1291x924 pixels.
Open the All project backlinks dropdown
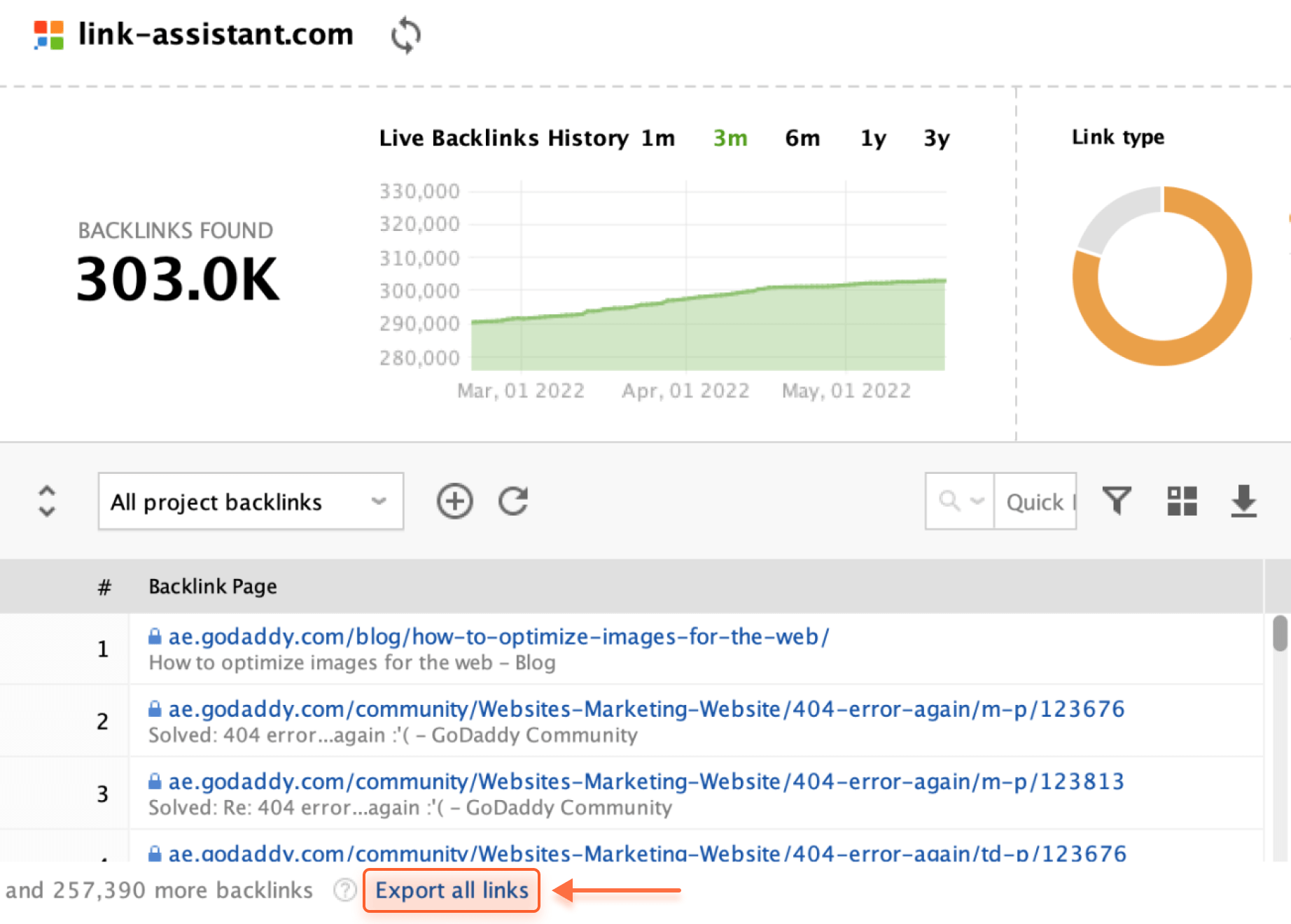point(251,501)
